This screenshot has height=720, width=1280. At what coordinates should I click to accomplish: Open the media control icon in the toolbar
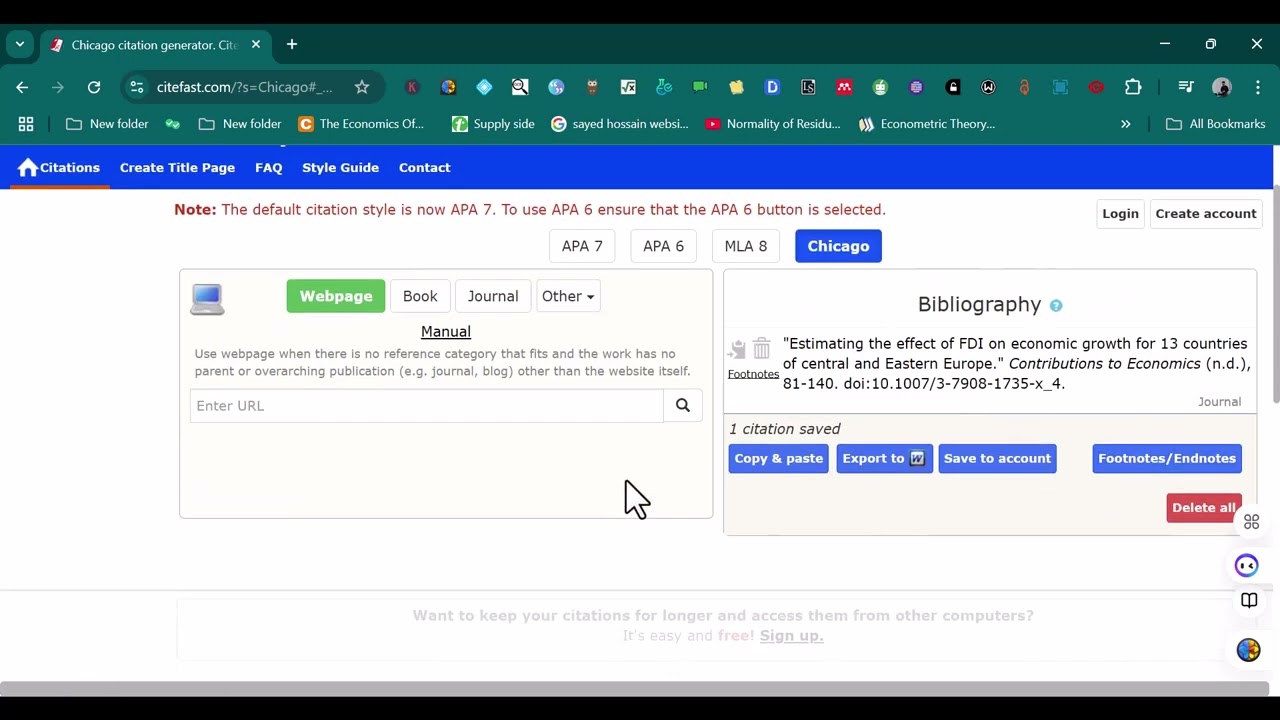1186,87
